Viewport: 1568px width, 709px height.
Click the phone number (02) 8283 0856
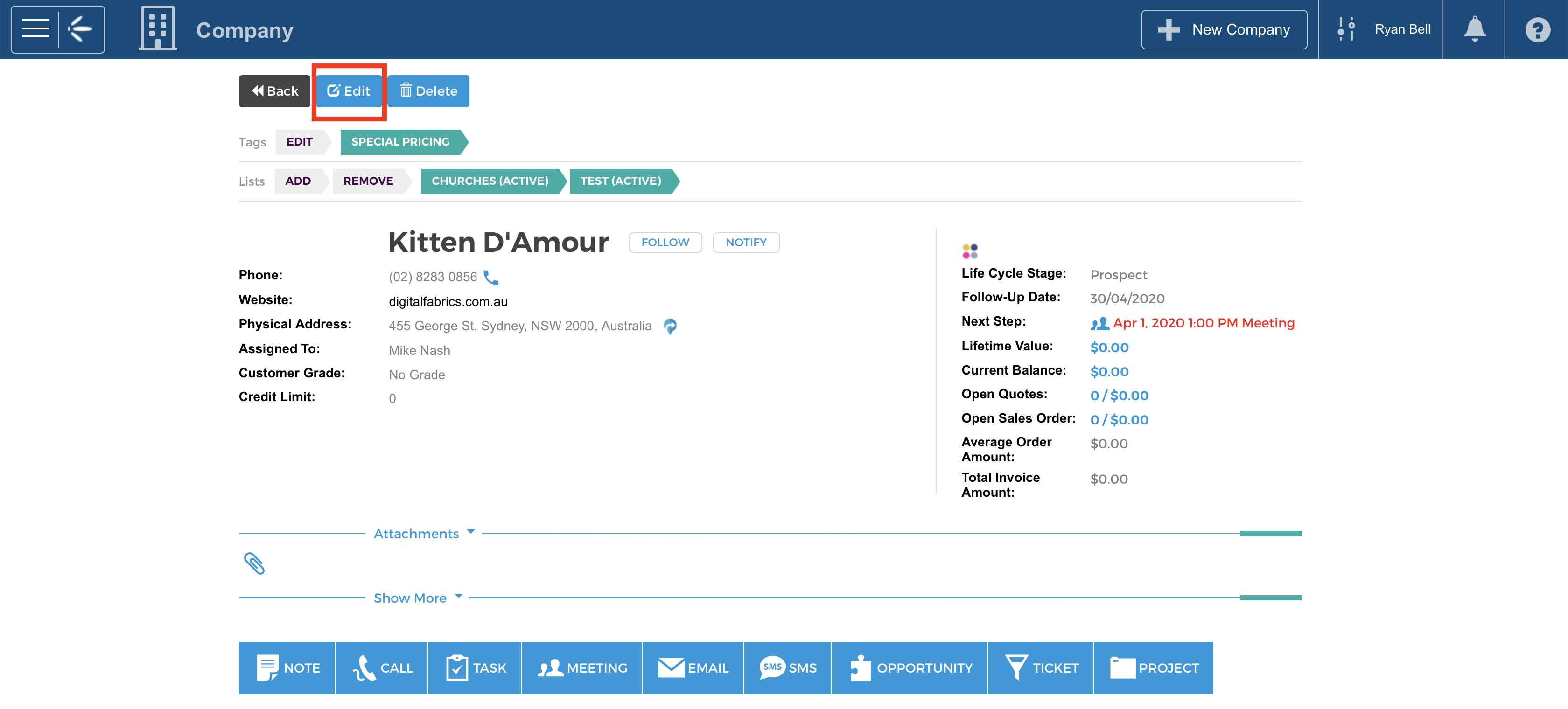(x=433, y=278)
